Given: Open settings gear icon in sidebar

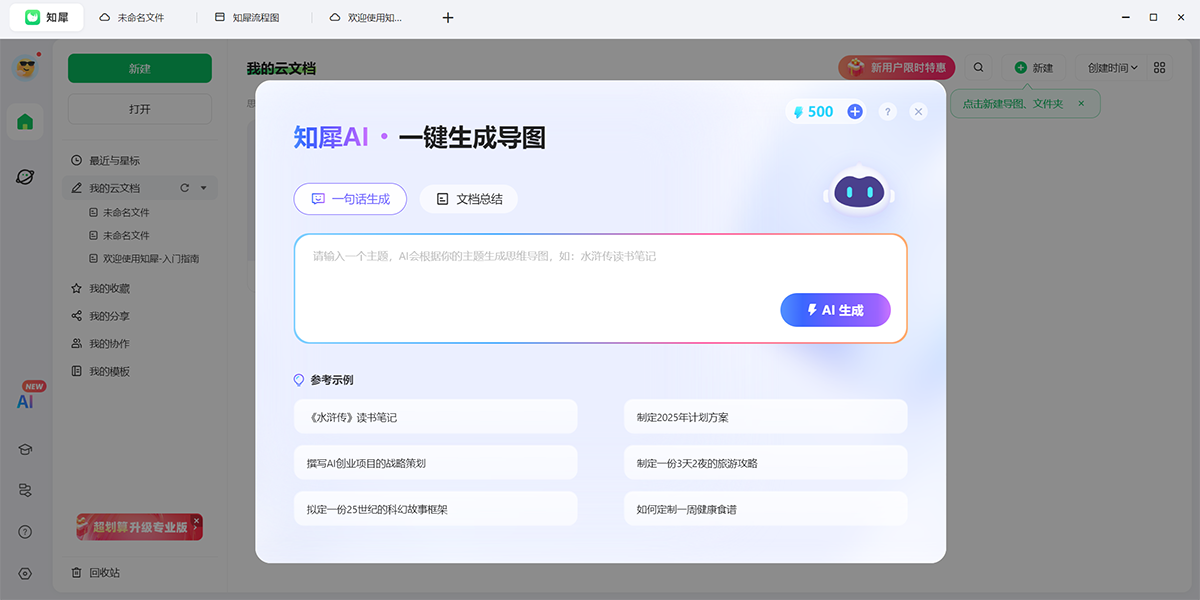Looking at the screenshot, I should 25,573.
